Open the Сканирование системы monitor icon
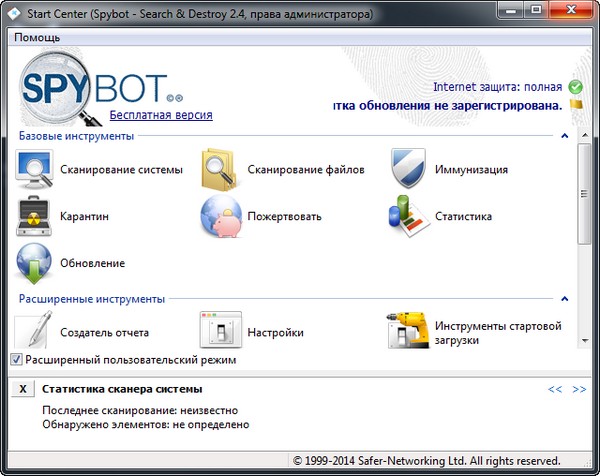This screenshot has width=600, height=476. (x=34, y=170)
